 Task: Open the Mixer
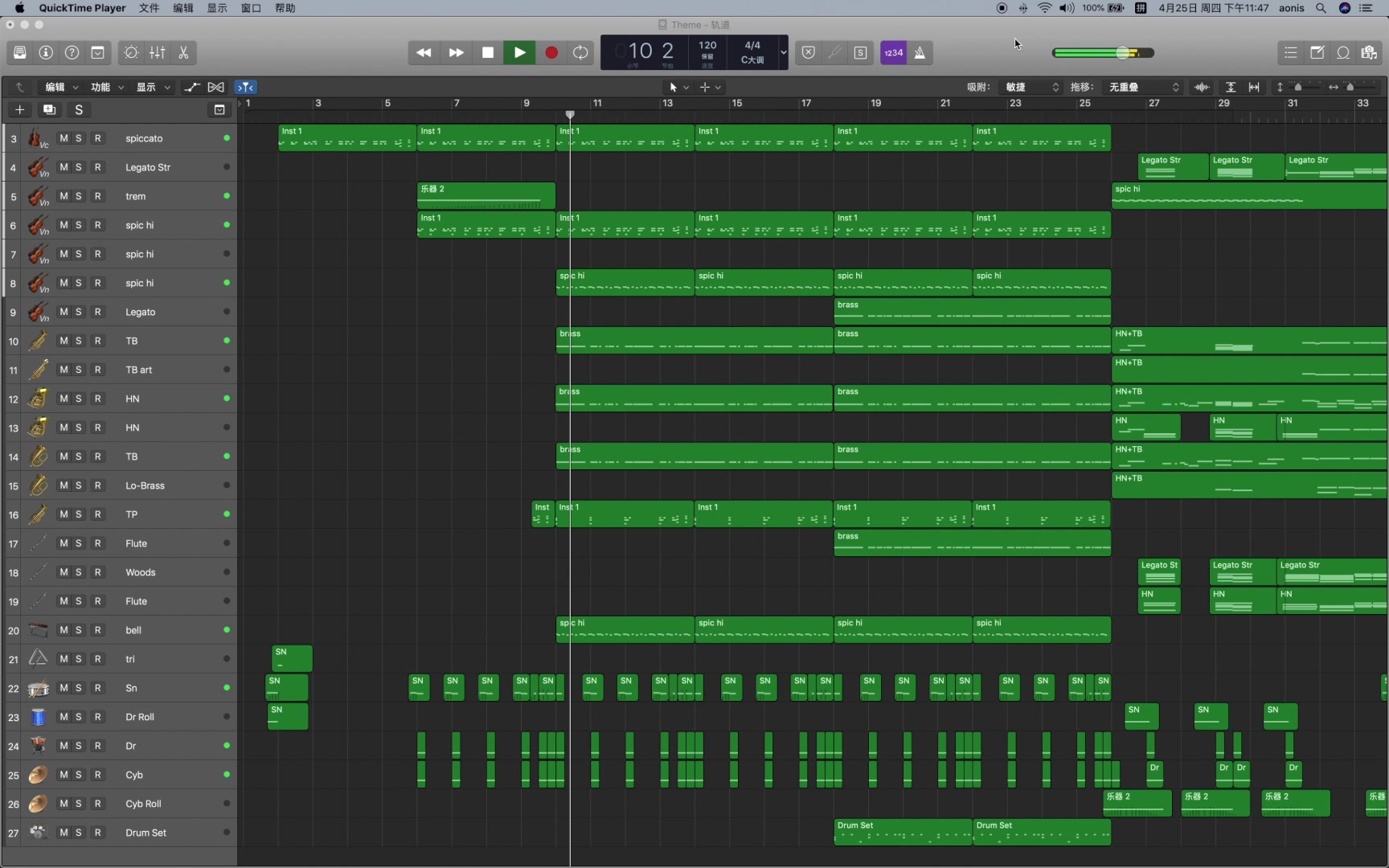[x=158, y=52]
